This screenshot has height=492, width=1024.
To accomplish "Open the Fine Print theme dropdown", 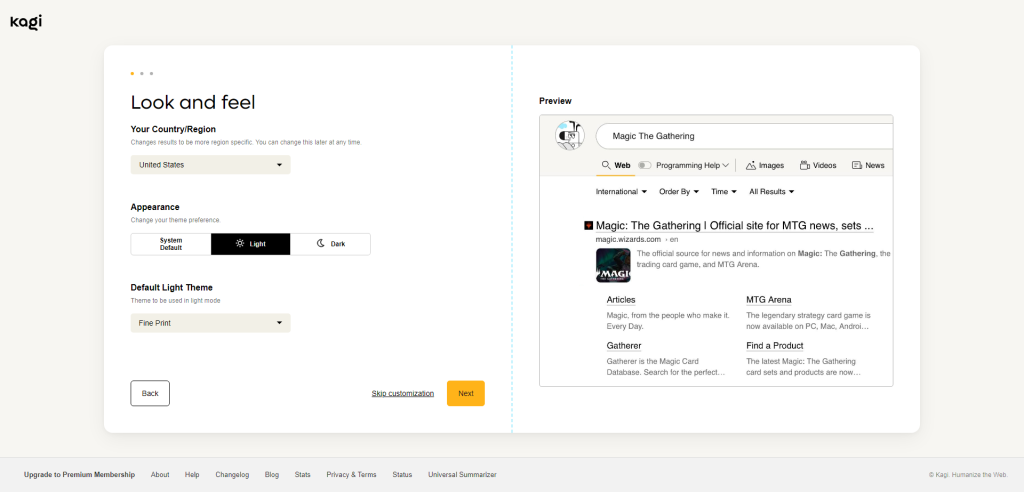I will tap(210, 323).
